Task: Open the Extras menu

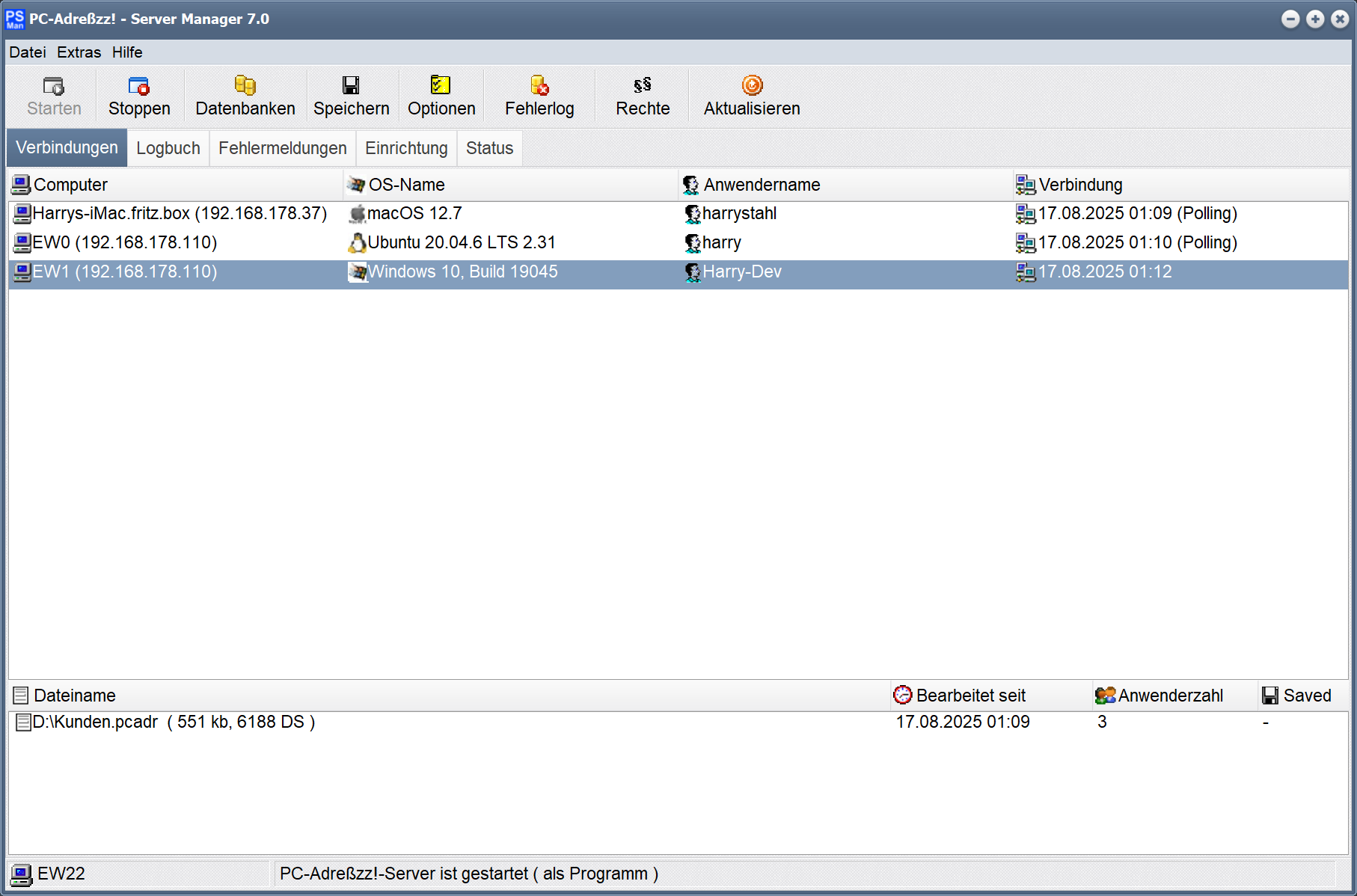Action: click(79, 52)
